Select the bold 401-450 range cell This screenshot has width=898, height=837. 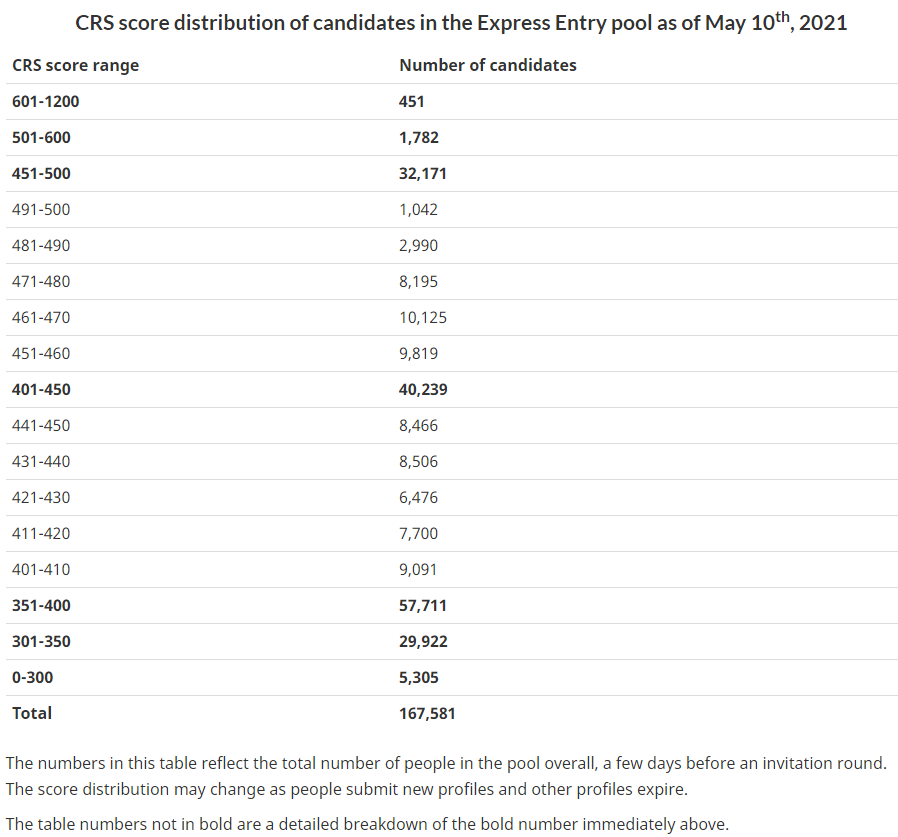tap(41, 389)
